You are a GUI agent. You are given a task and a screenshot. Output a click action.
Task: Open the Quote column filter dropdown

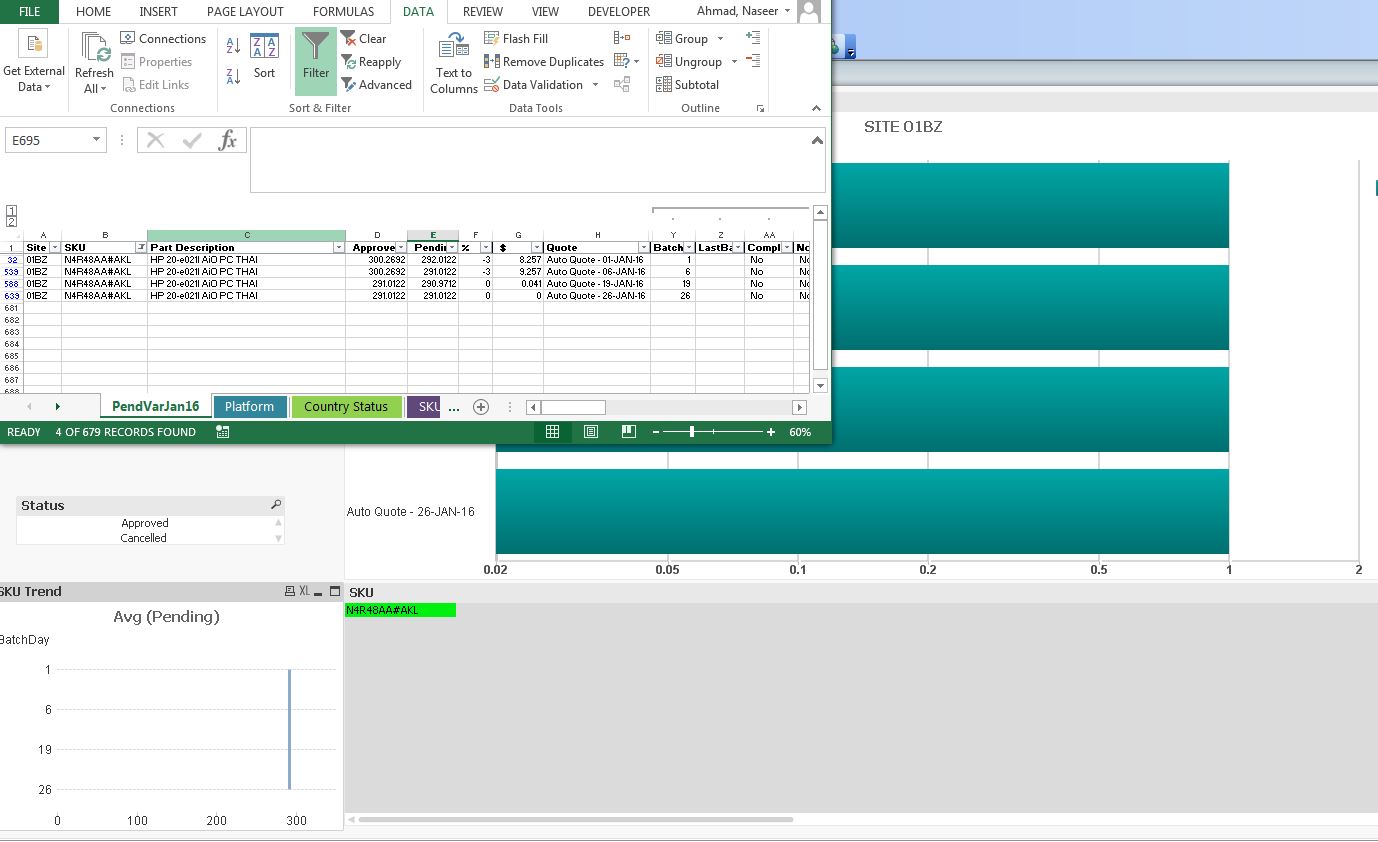click(x=644, y=247)
